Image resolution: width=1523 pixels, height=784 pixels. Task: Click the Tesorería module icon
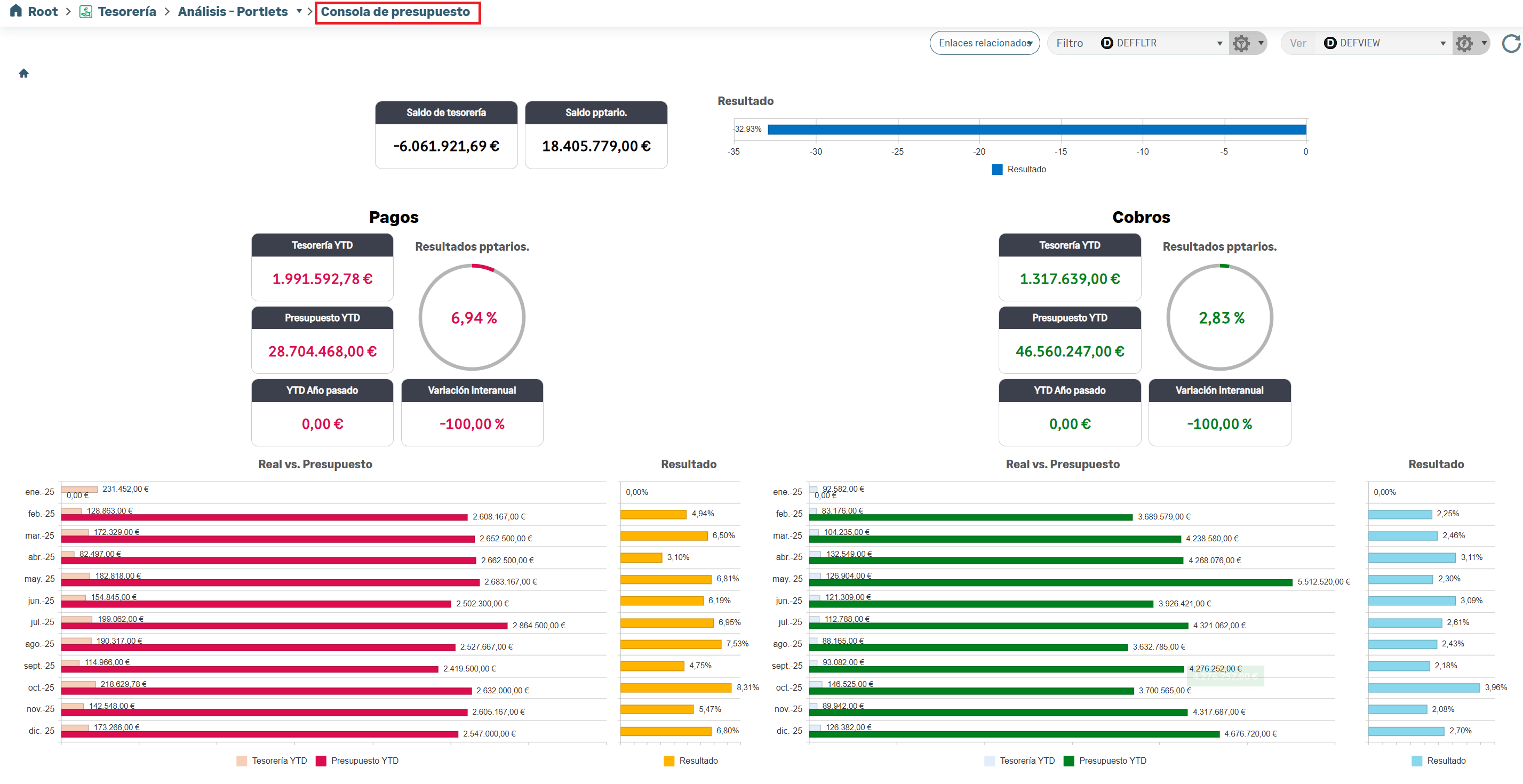(x=86, y=12)
